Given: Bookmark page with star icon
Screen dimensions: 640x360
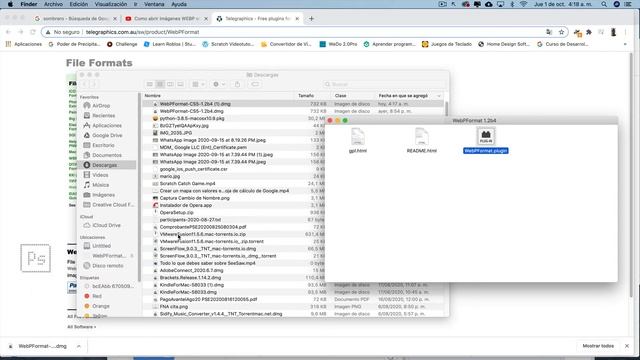Looking at the screenshot, I should click(562, 32).
